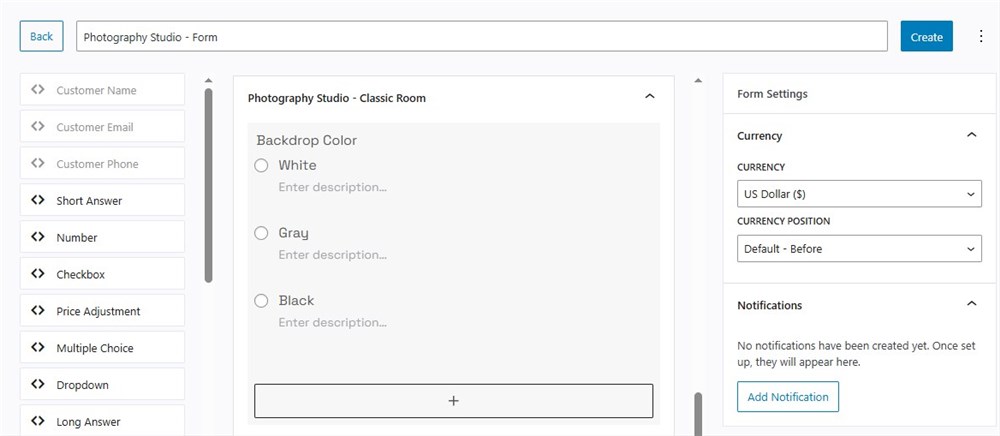Collapse the Currency settings section
Viewport: 1000px width, 436px height.
[x=971, y=135]
